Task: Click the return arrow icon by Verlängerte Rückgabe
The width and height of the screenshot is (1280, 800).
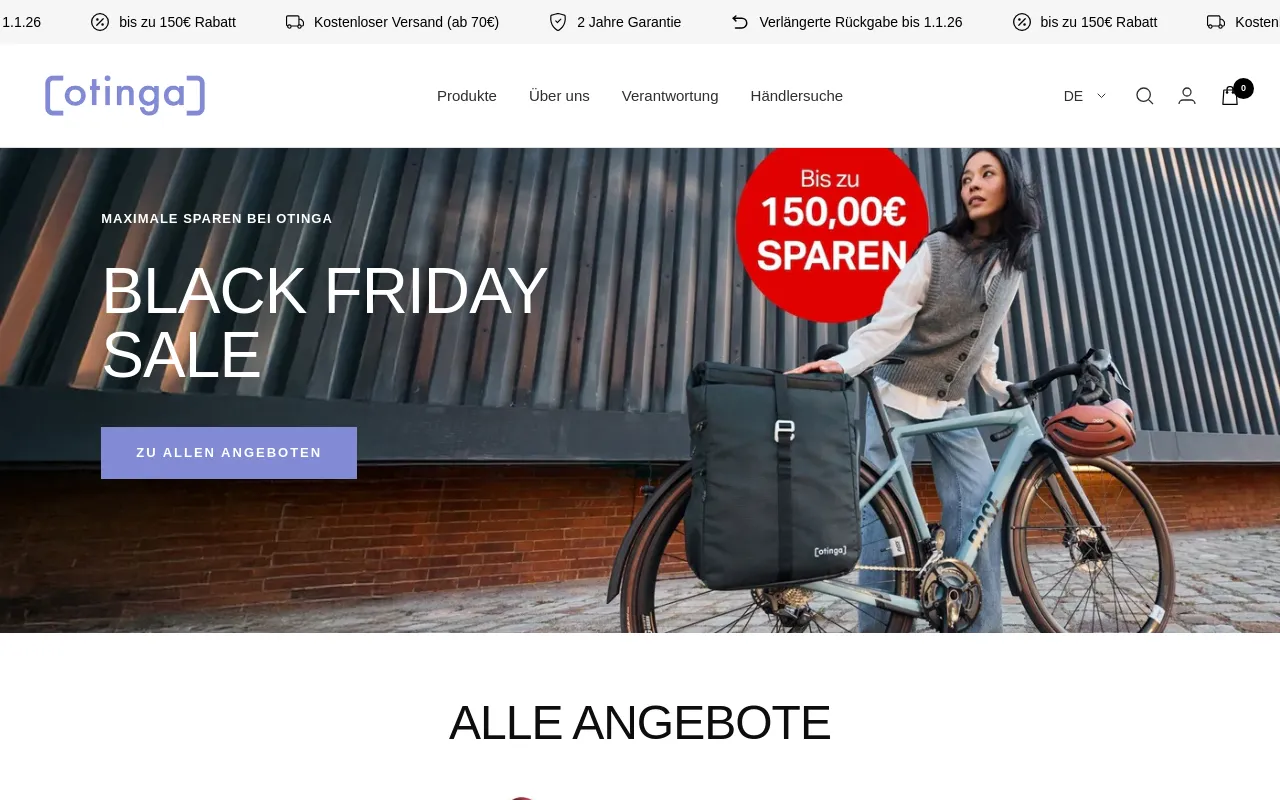Action: point(740,22)
